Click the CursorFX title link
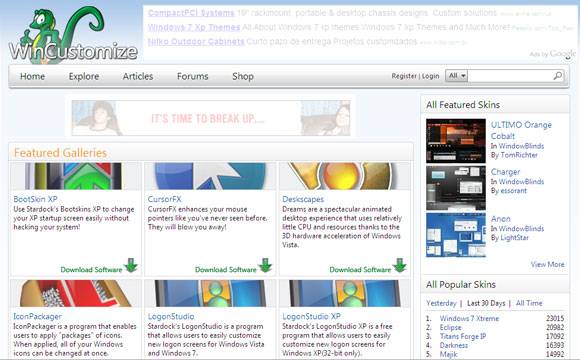Screen dimensions: 580x360 [165, 199]
